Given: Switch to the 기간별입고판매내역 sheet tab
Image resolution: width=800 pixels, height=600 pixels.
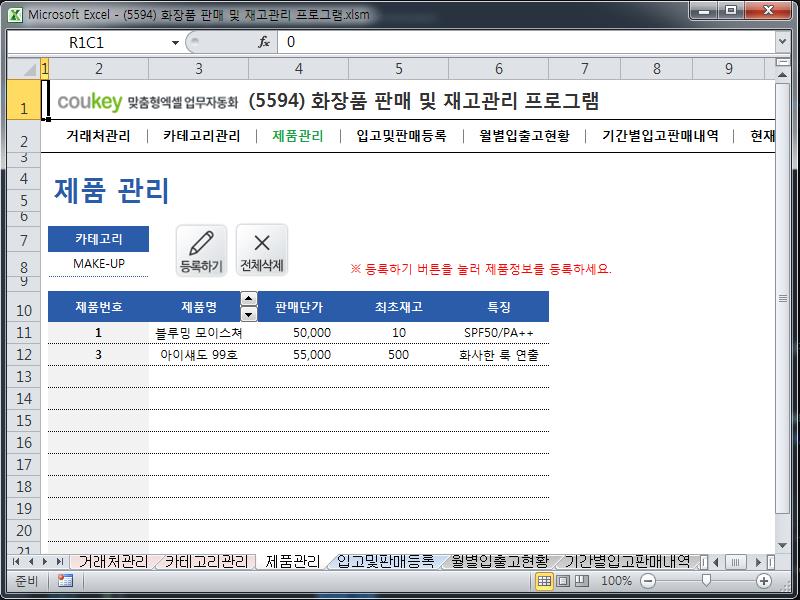Looking at the screenshot, I should pyautogui.click(x=627, y=562).
